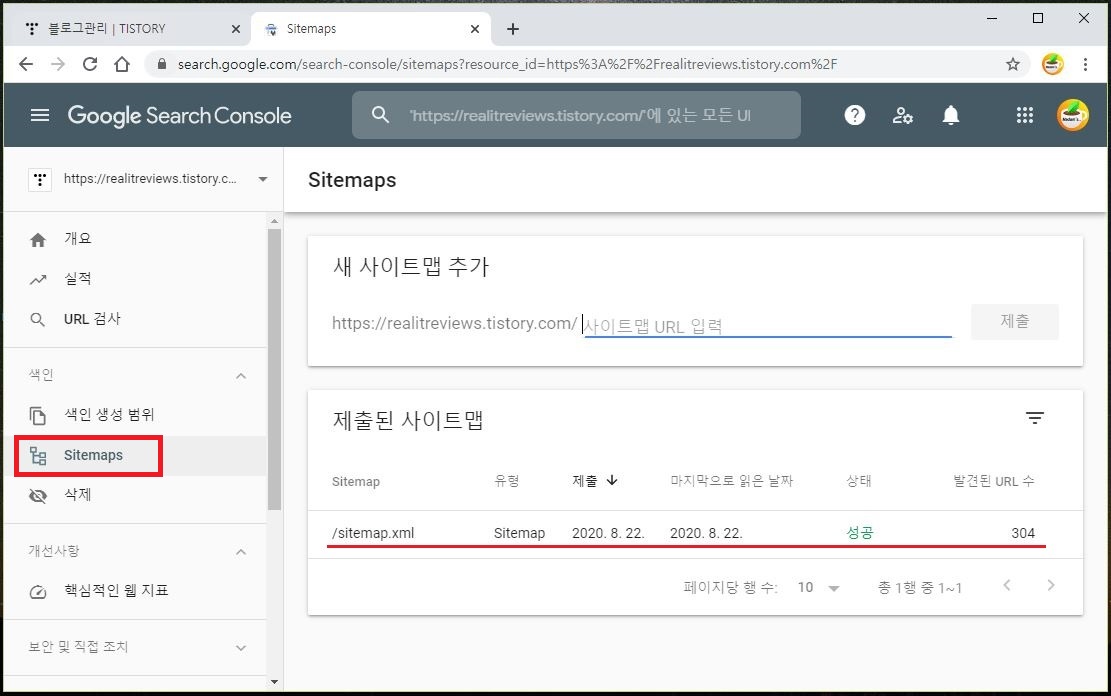Go to the browser home page
Viewport: 1111px width, 696px height.
[122, 64]
